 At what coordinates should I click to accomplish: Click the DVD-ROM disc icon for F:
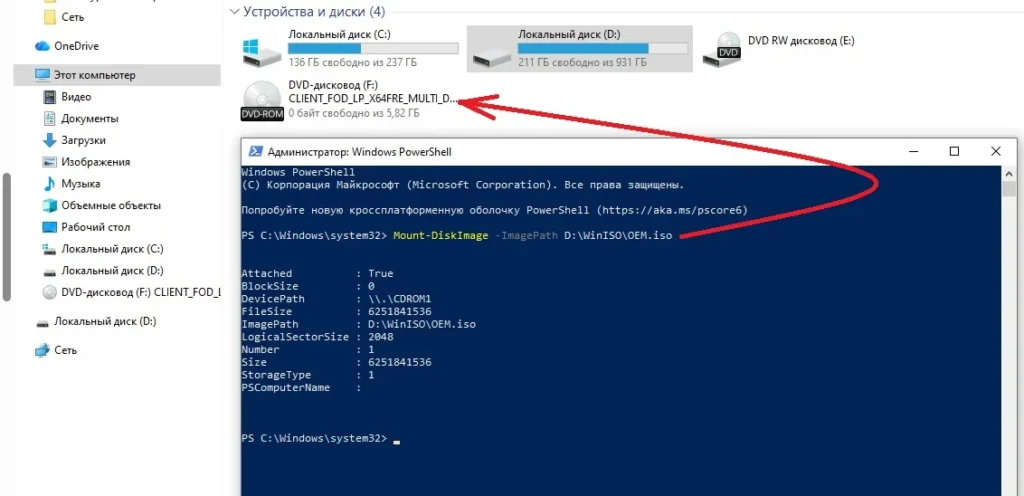click(x=263, y=101)
